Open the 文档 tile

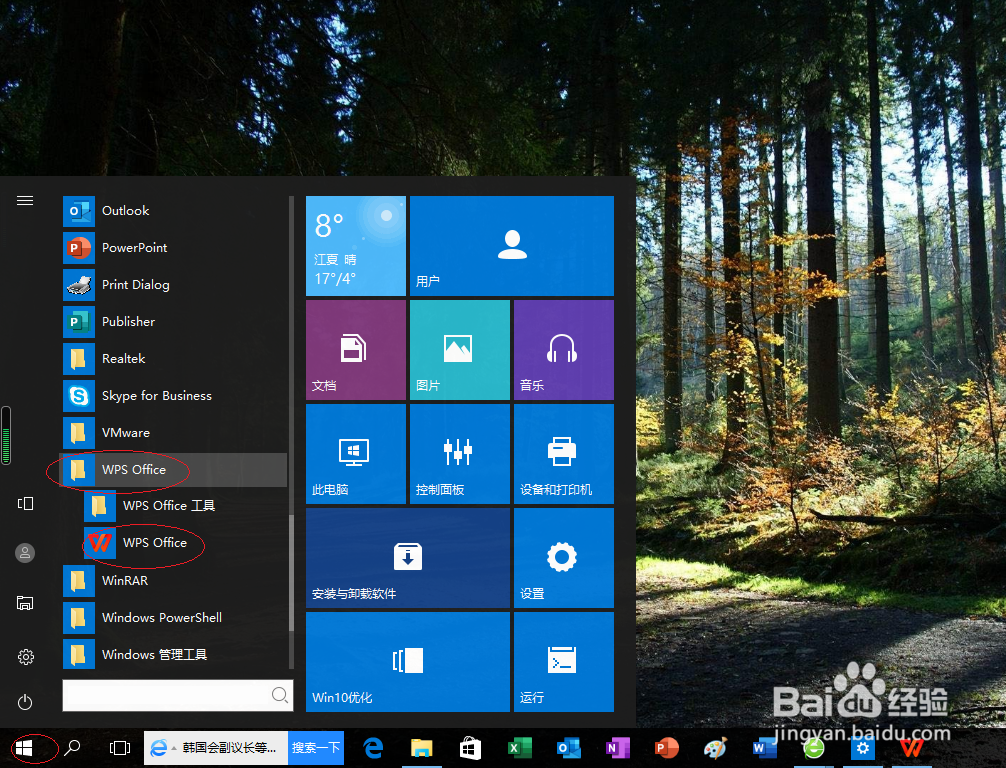[x=356, y=350]
